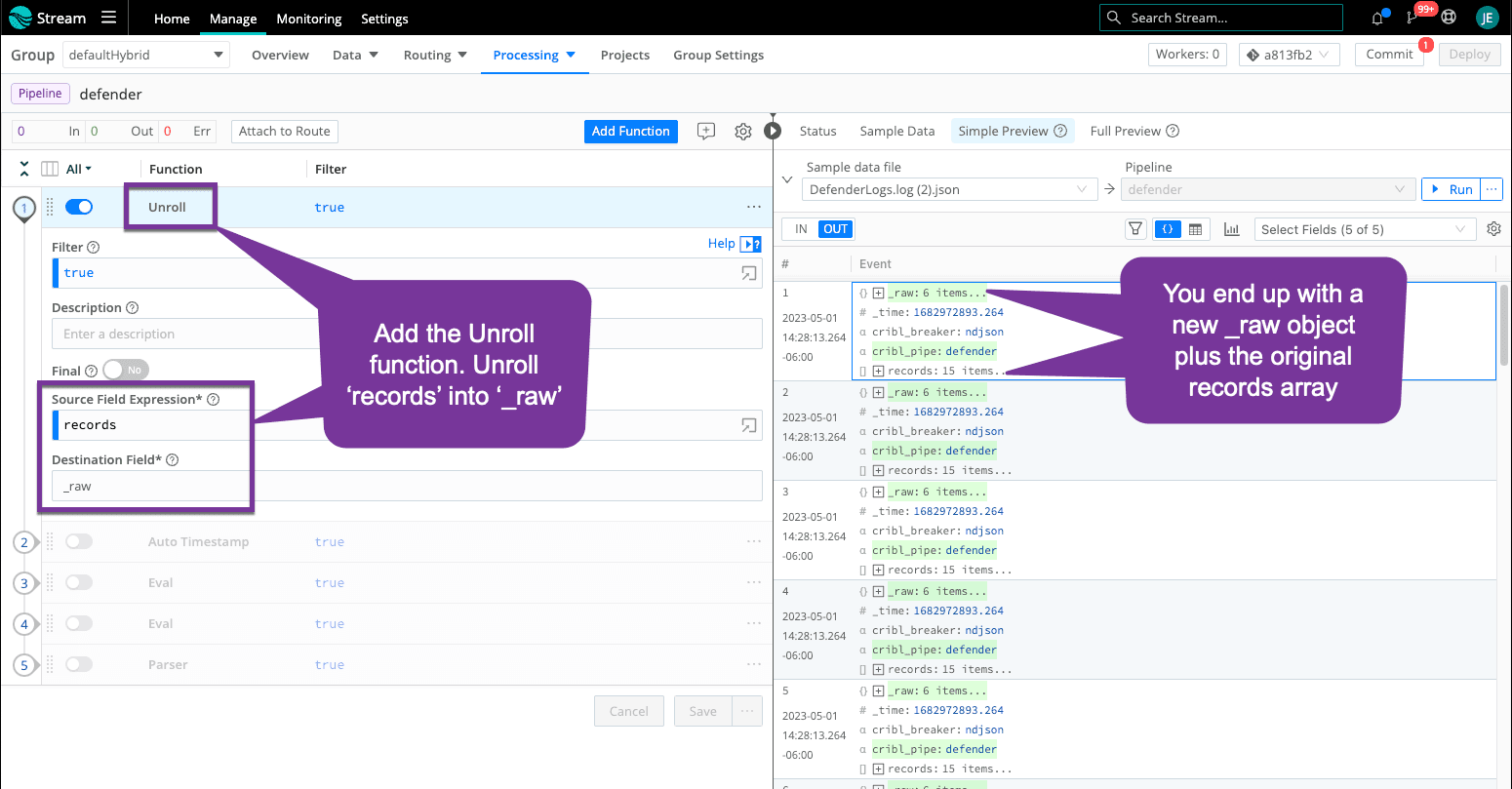
Task: Open the chart view icon in preview
Action: coord(1231,229)
